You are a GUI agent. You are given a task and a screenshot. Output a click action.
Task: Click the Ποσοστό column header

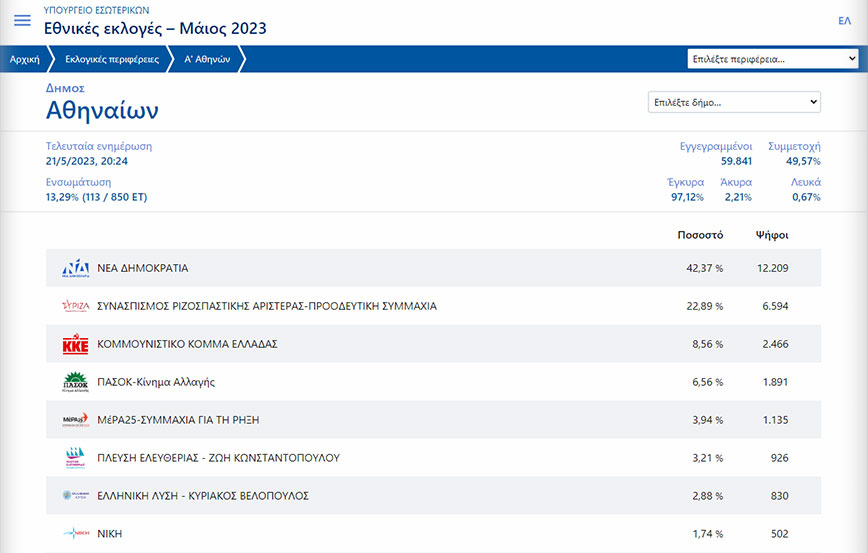pos(699,235)
